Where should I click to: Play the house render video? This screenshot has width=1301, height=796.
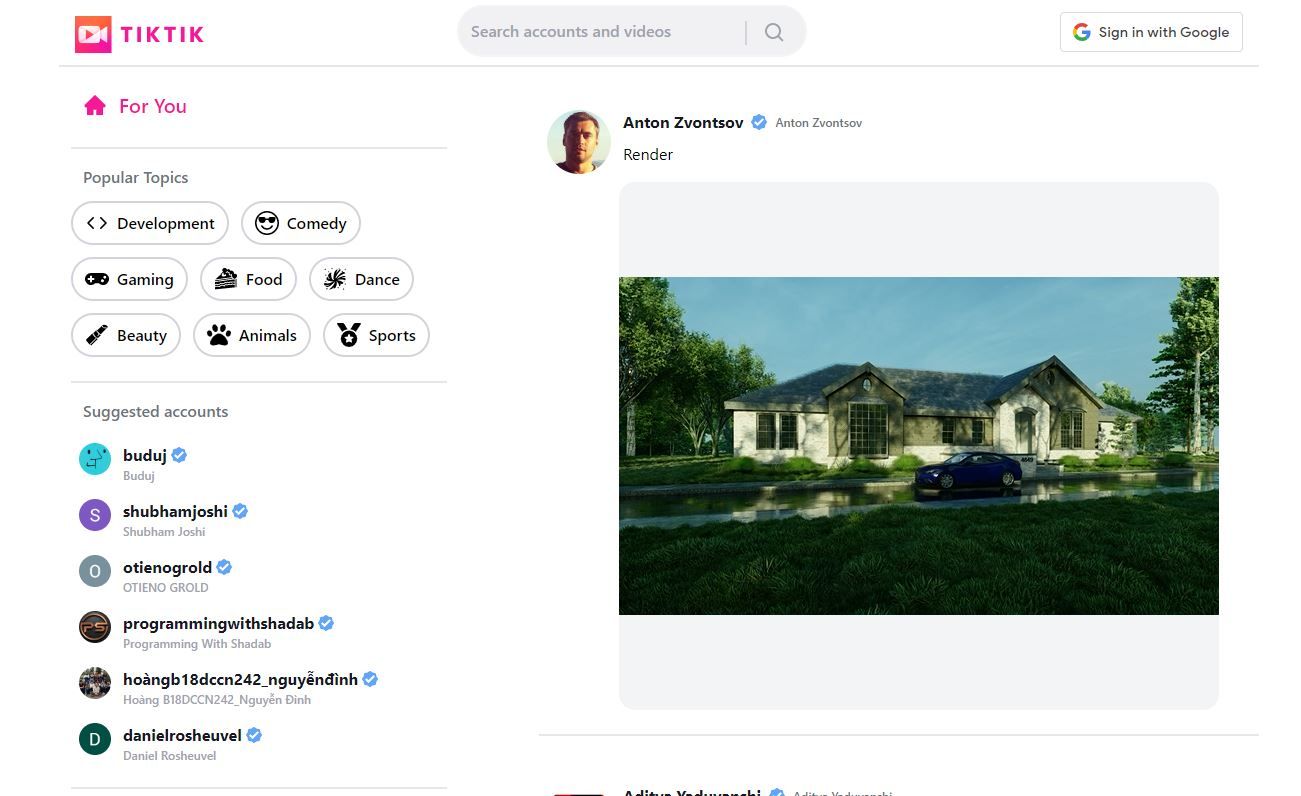click(919, 446)
